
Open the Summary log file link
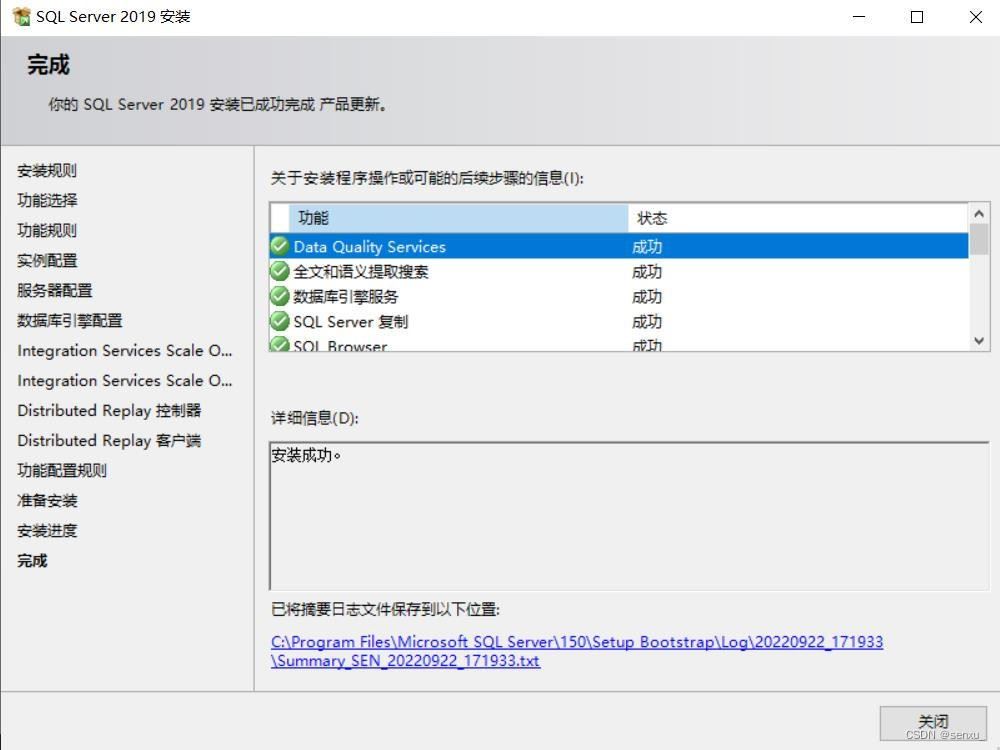coord(577,651)
